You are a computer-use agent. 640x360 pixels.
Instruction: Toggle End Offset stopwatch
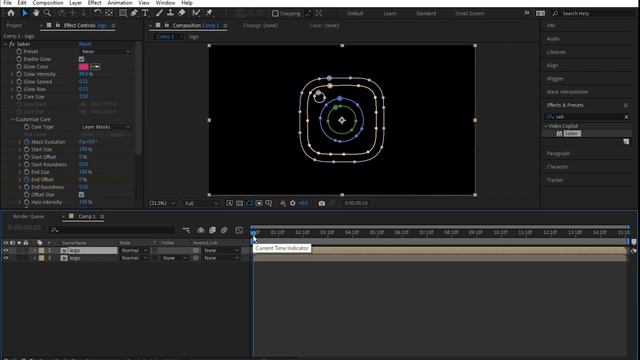(x=27, y=180)
